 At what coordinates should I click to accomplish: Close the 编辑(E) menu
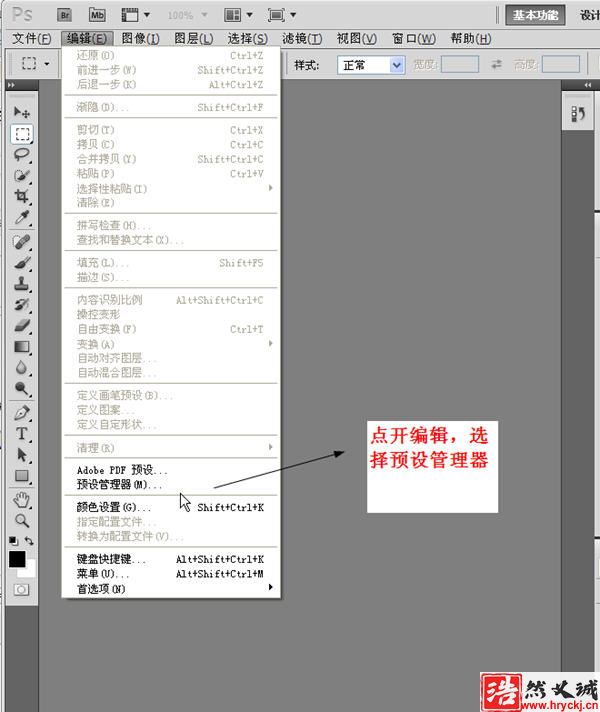coord(87,39)
